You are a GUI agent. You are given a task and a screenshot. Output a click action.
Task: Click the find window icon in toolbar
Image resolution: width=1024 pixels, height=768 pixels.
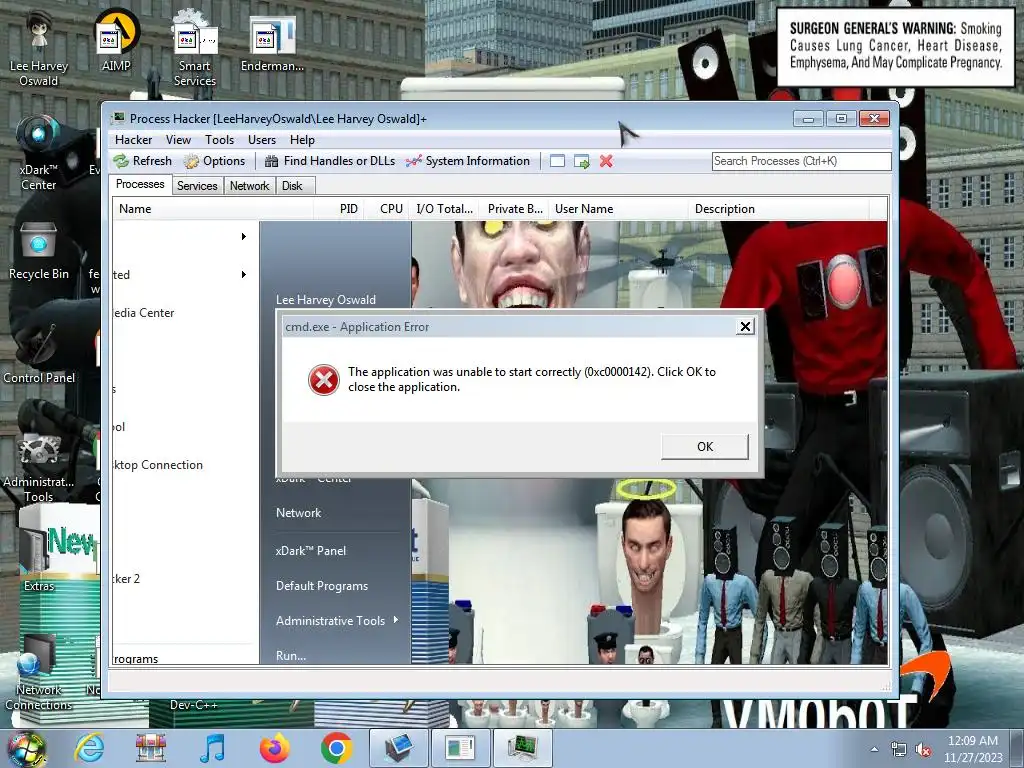click(557, 161)
